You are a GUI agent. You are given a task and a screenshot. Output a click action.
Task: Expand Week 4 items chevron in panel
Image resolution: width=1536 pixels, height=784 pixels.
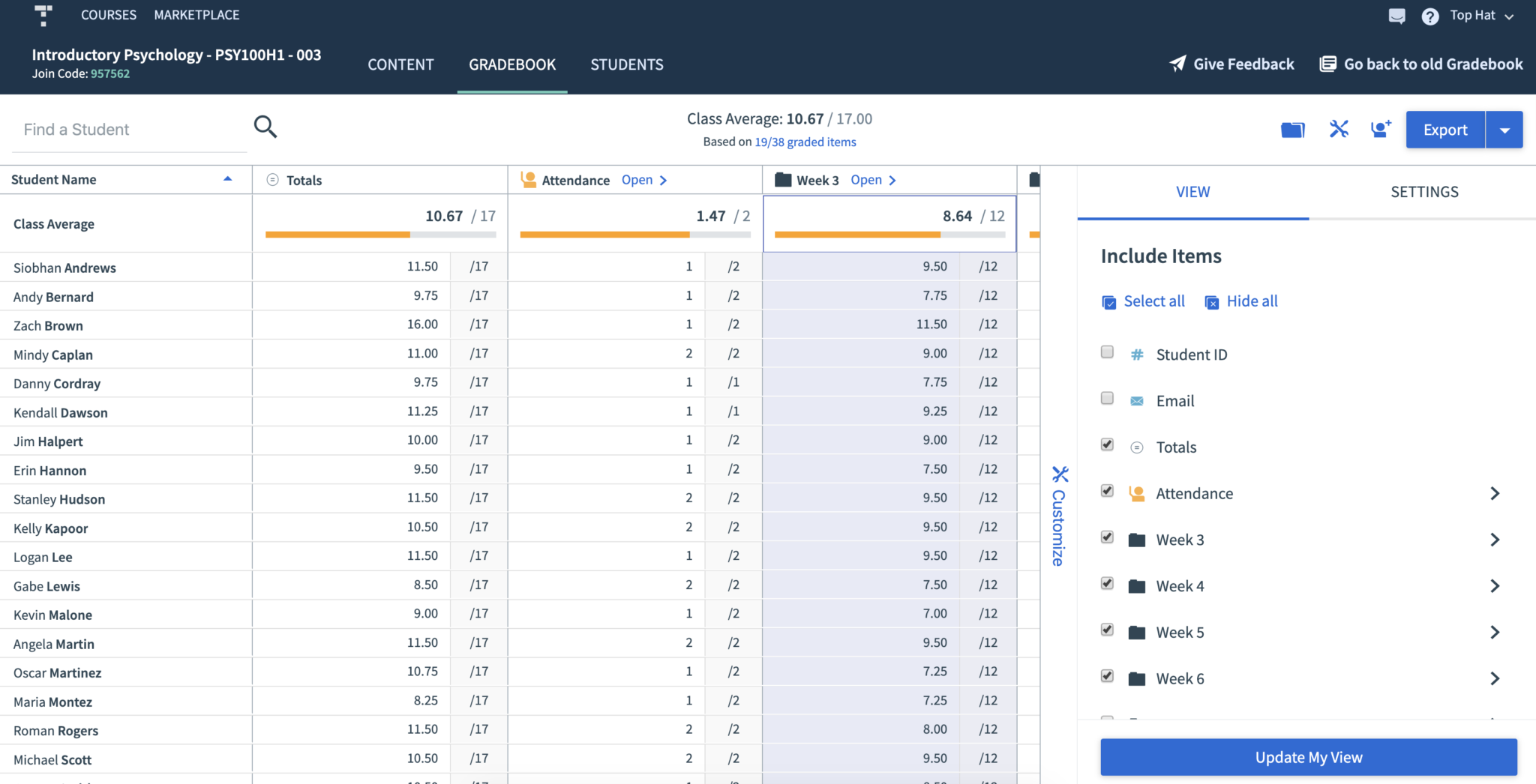[x=1495, y=586]
